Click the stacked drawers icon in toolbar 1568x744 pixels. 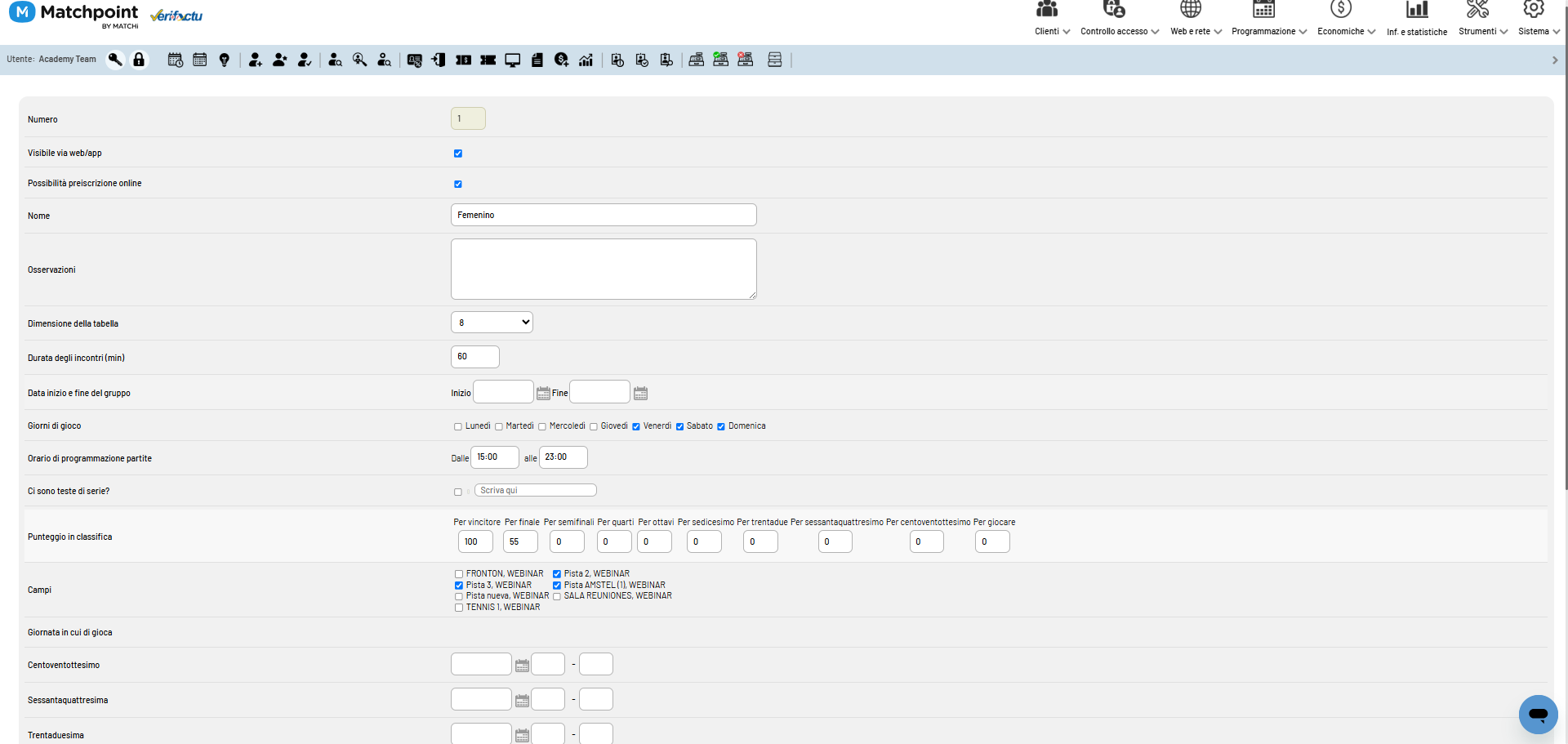pyautogui.click(x=775, y=60)
